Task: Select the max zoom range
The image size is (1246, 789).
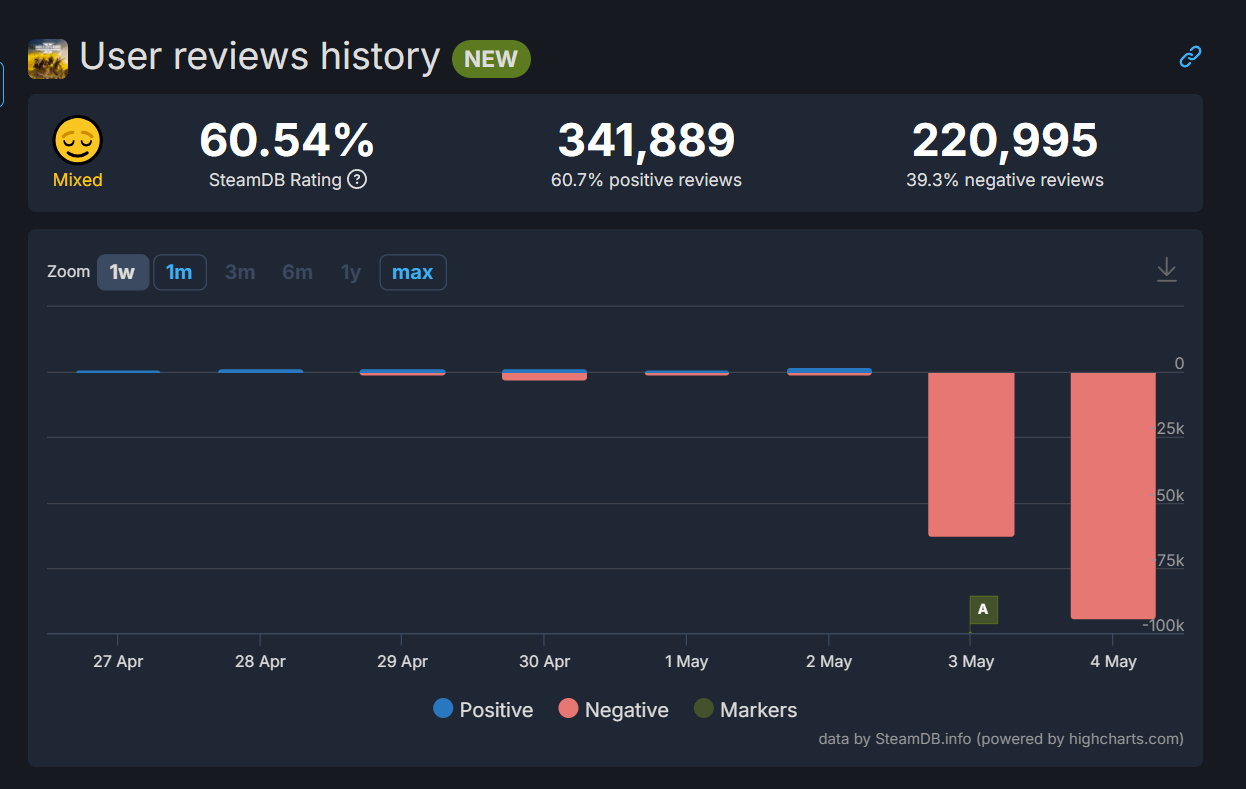Action: pos(412,272)
